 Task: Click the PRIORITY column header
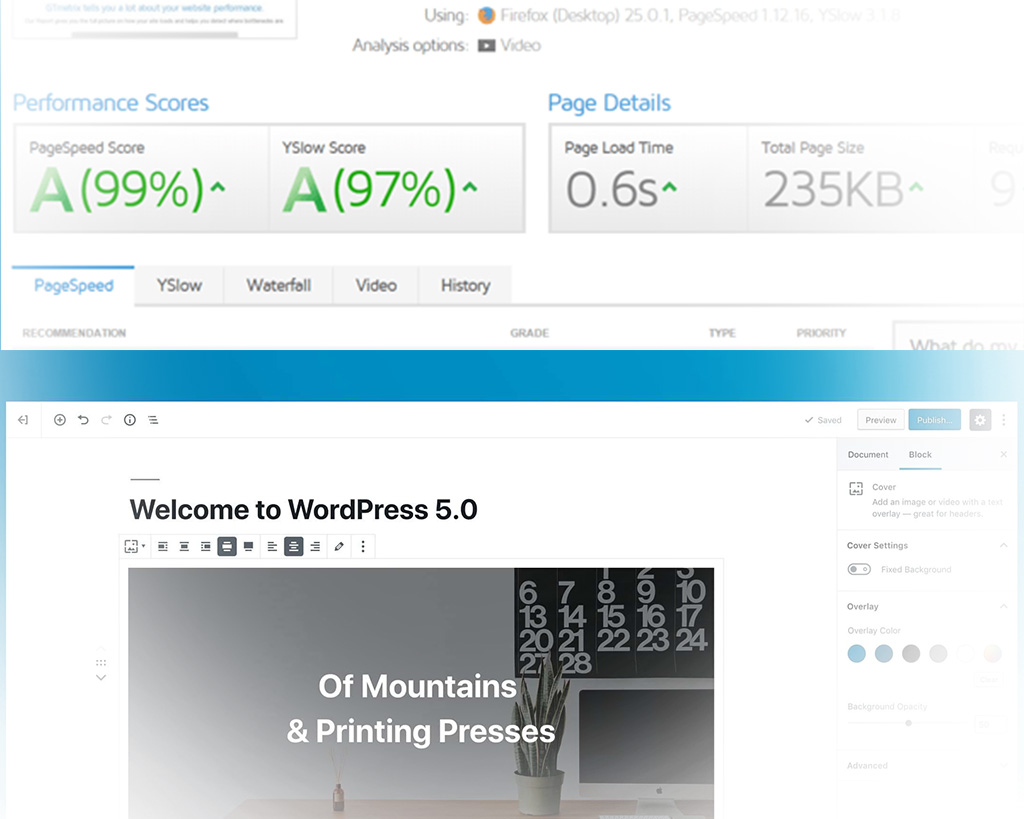coord(821,333)
